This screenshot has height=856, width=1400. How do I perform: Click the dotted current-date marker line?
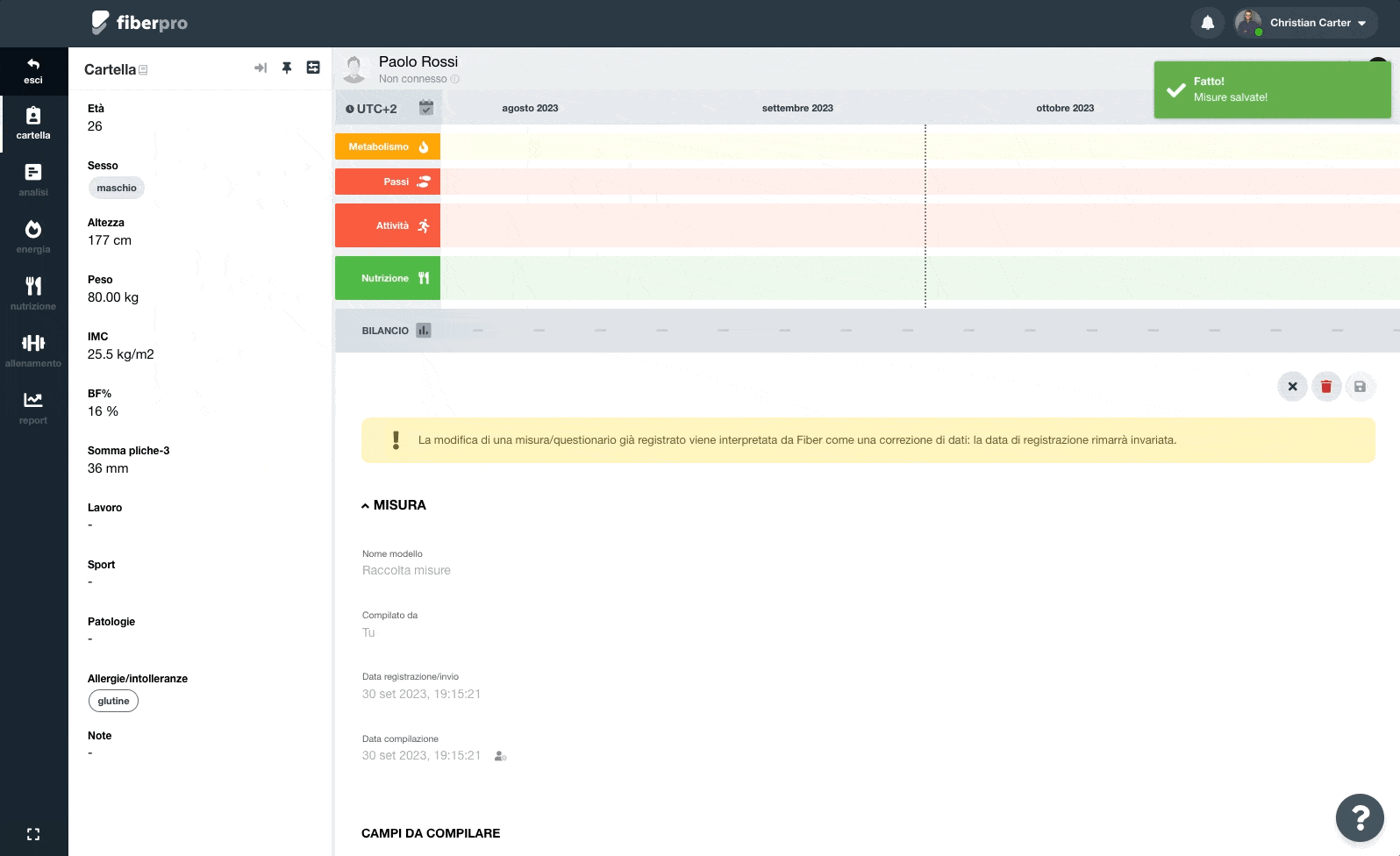[925, 216]
